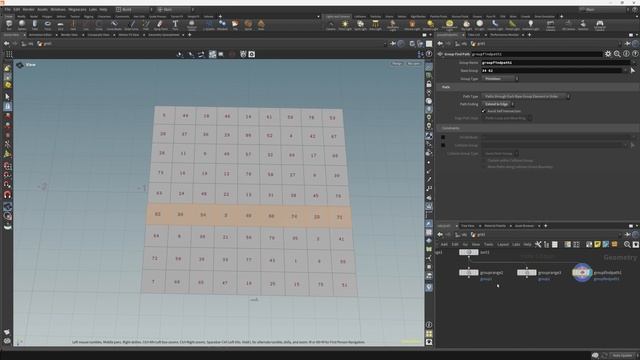
Task: Toggle flags on the grouprange2 node
Action: pyautogui.click(x=469, y=272)
